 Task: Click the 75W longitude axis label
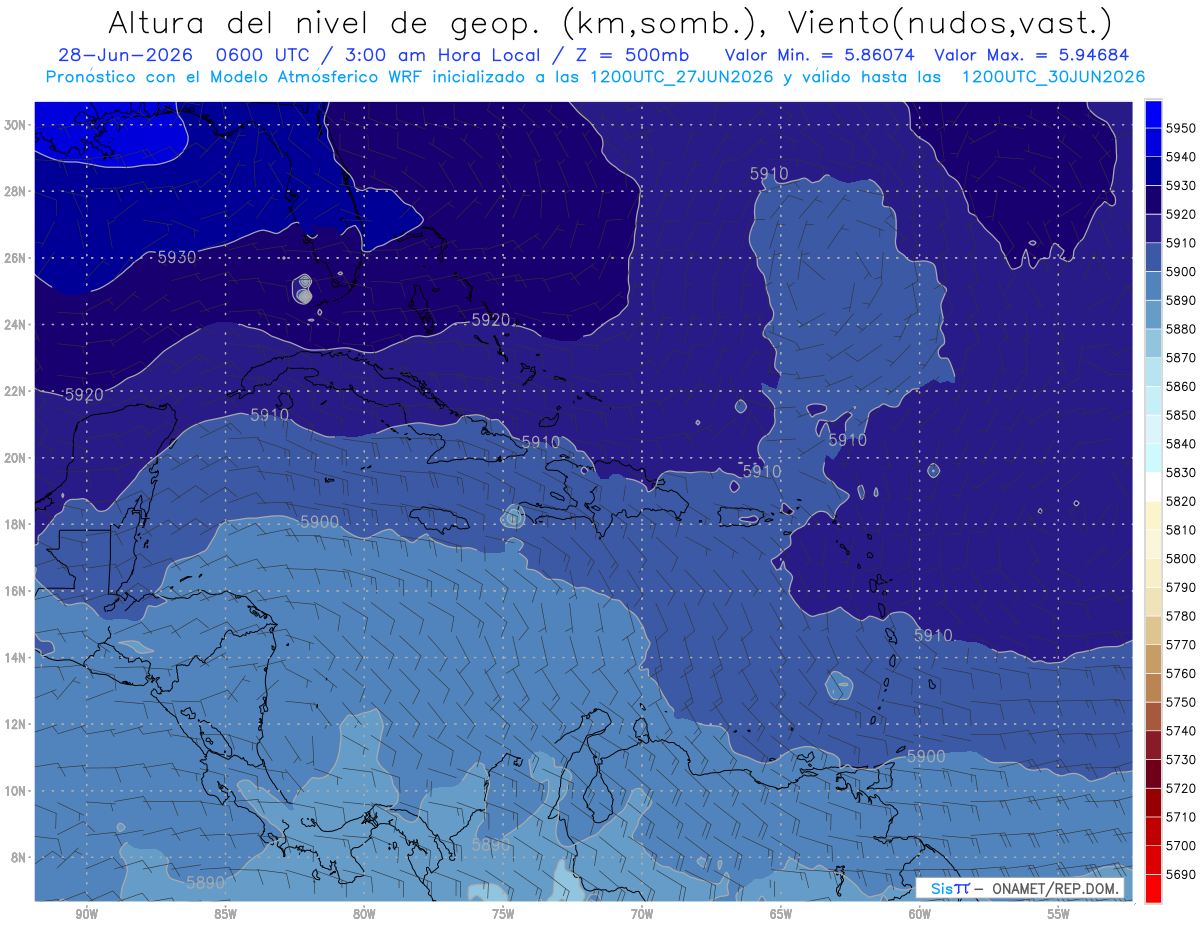tap(503, 914)
